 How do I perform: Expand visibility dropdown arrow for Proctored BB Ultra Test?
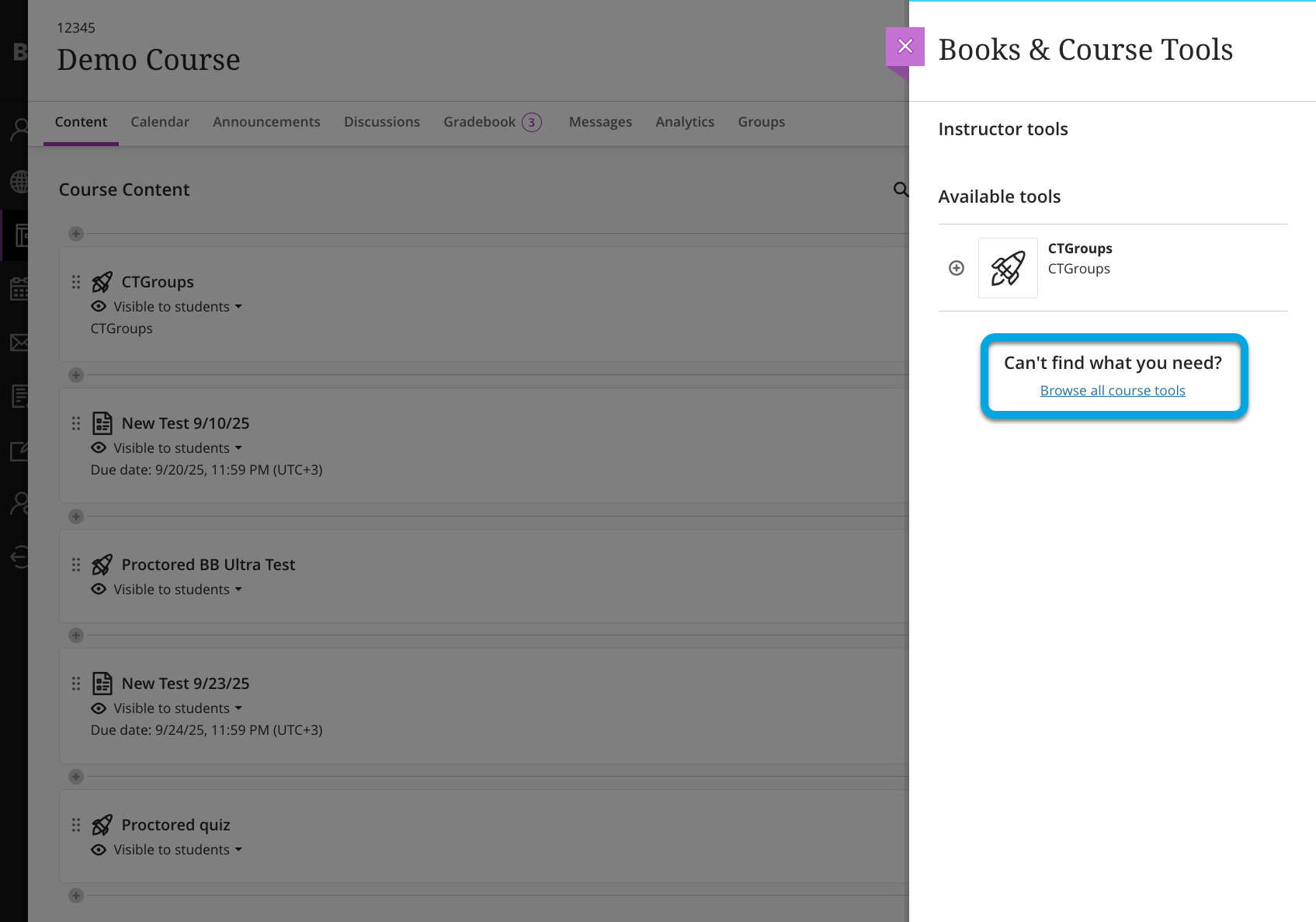[x=238, y=590]
